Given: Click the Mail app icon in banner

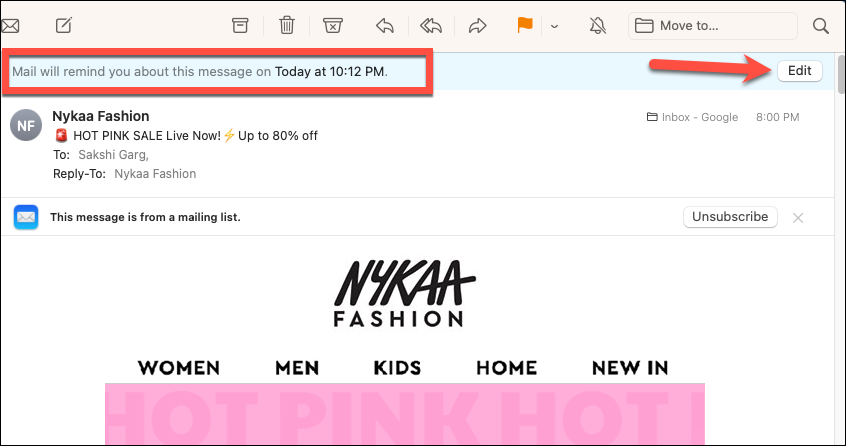Looking at the screenshot, I should [26, 217].
